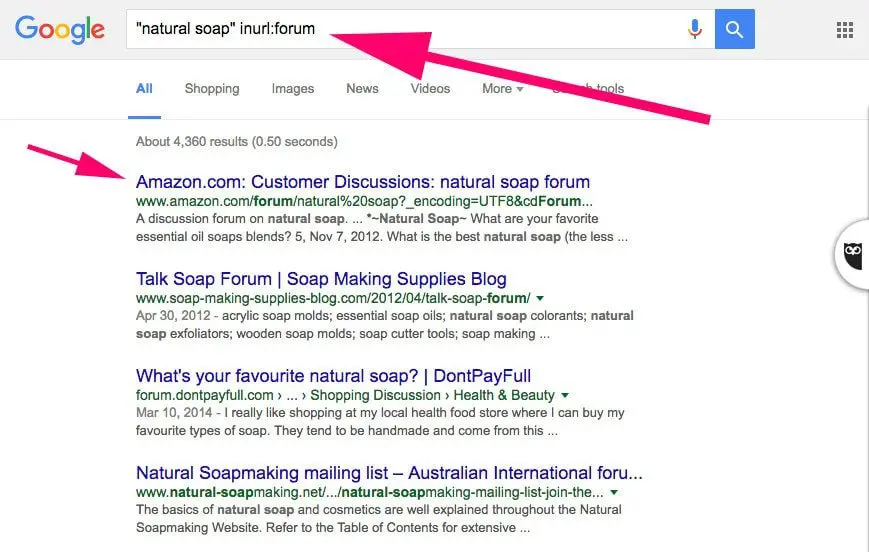Select the All results tab
The height and width of the screenshot is (552, 869).
(x=144, y=89)
